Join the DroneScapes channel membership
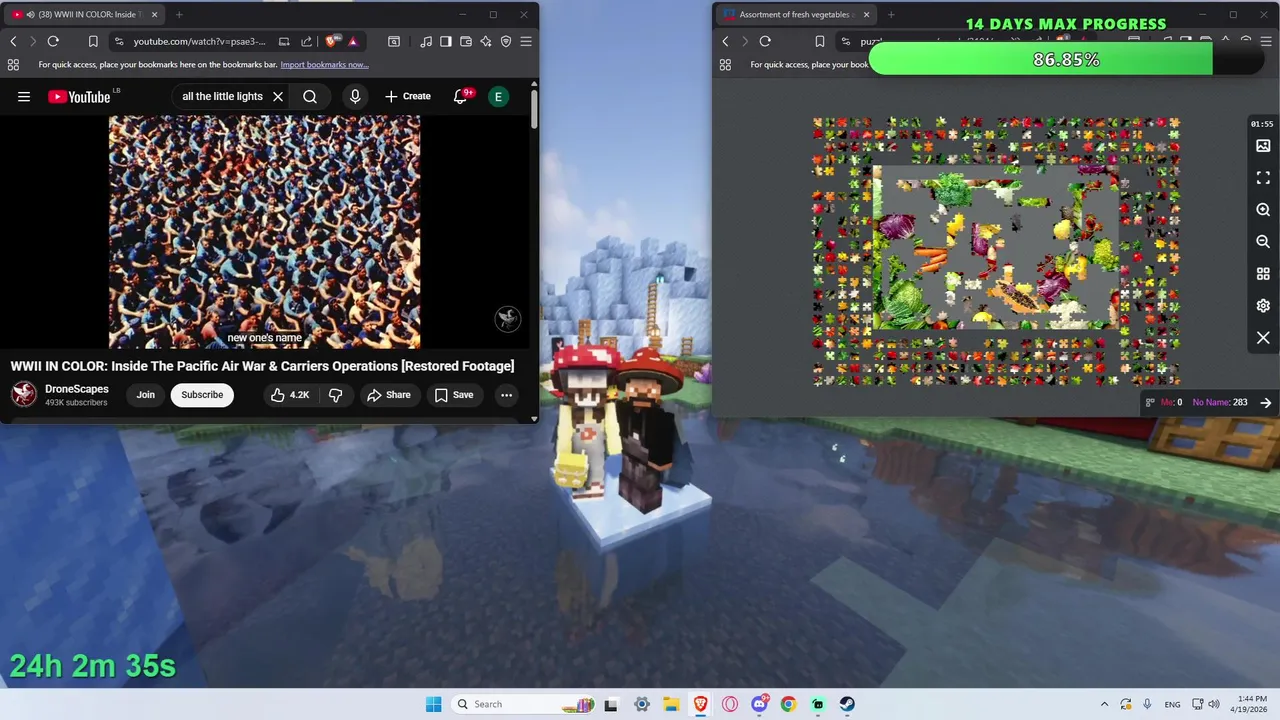Screen dimensions: 1280x720 [146, 395]
